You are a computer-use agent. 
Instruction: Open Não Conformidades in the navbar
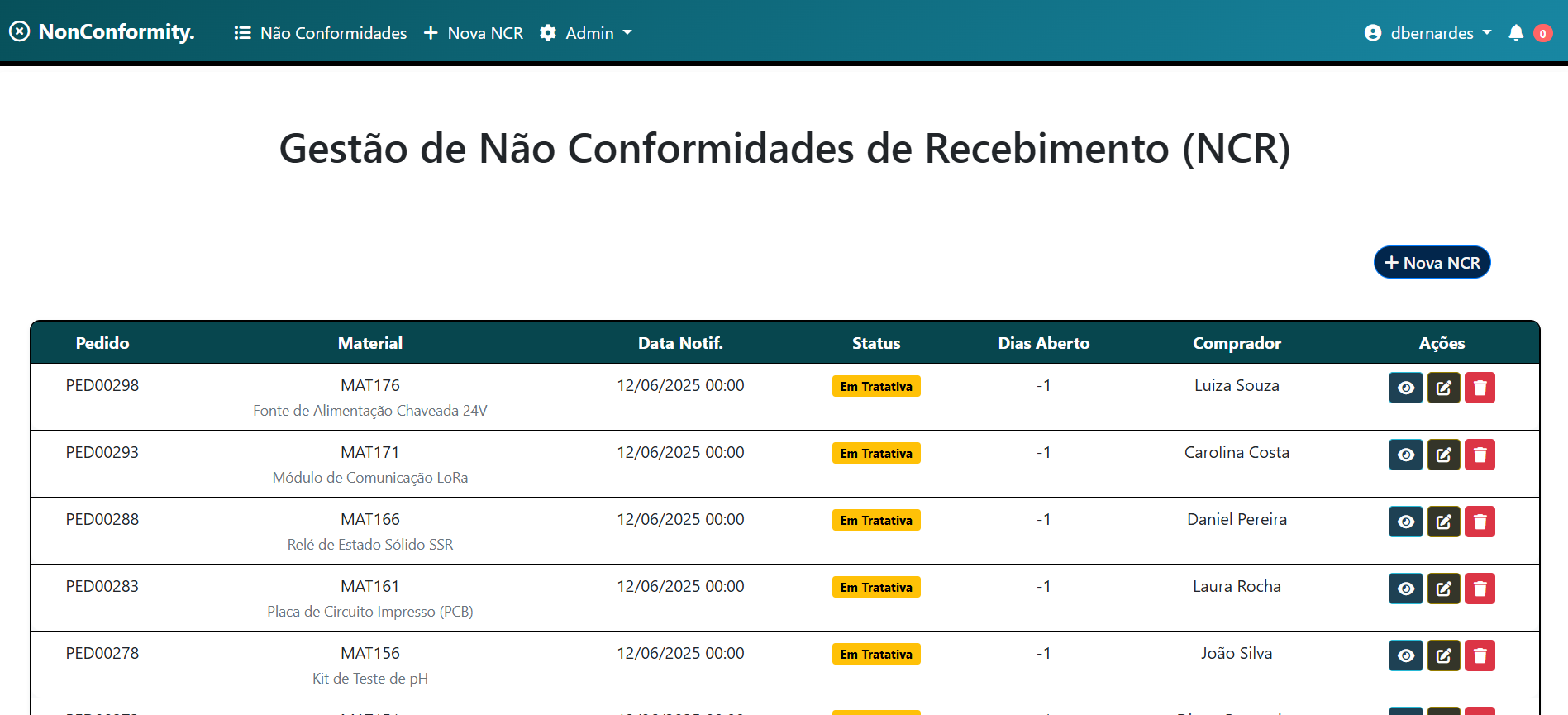click(x=321, y=33)
